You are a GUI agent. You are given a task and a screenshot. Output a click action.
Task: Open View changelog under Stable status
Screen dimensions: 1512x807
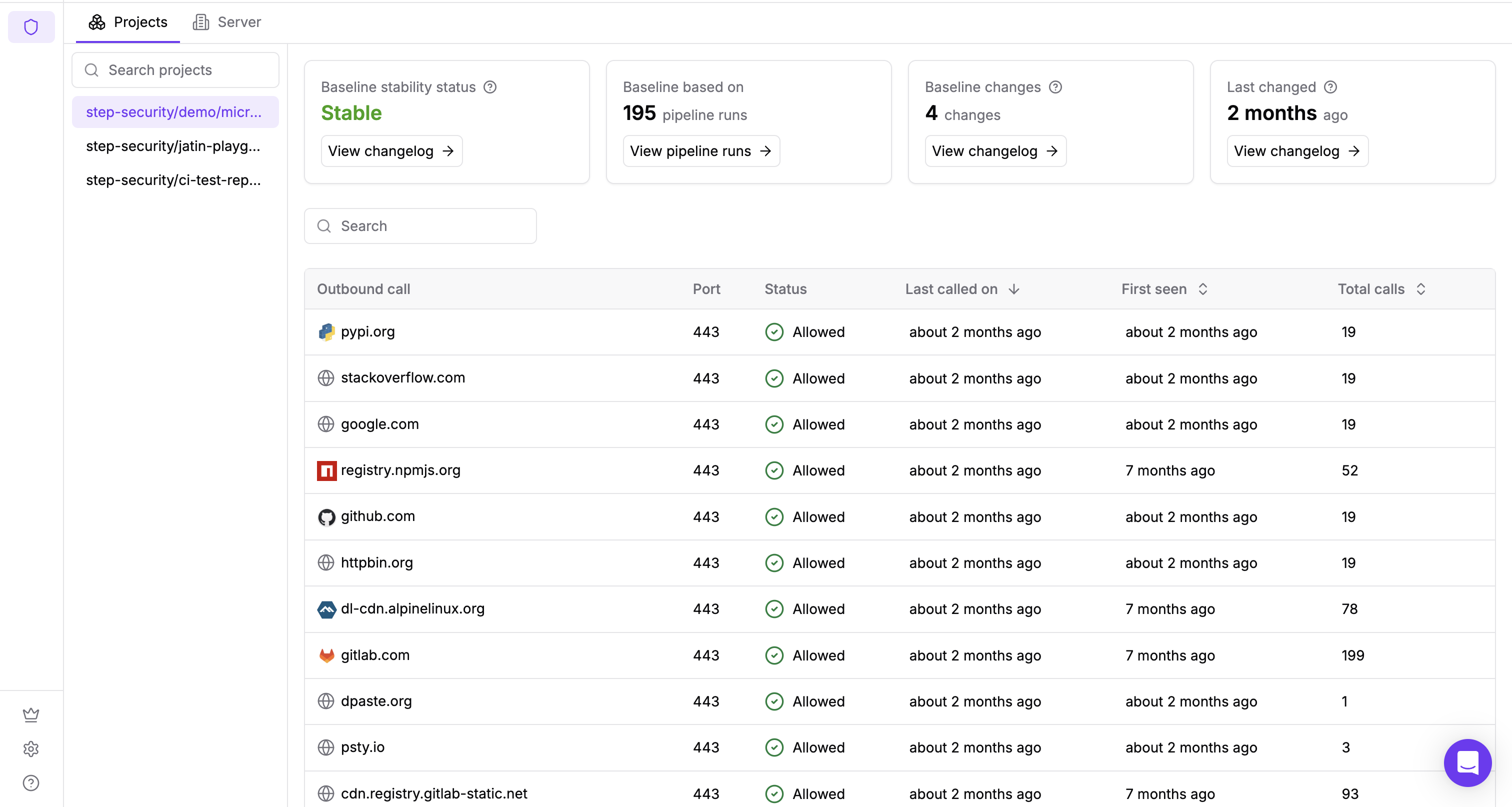pos(391,151)
